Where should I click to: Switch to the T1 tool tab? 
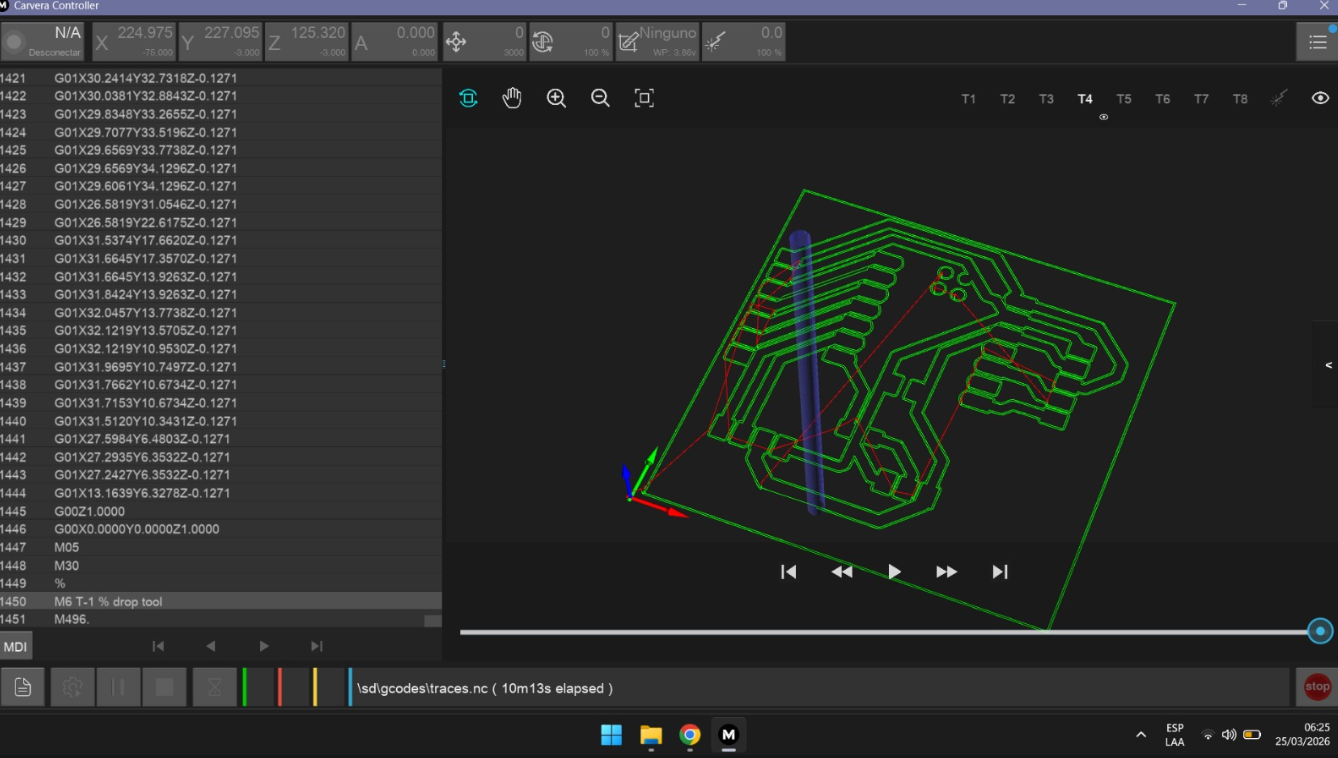click(x=968, y=99)
